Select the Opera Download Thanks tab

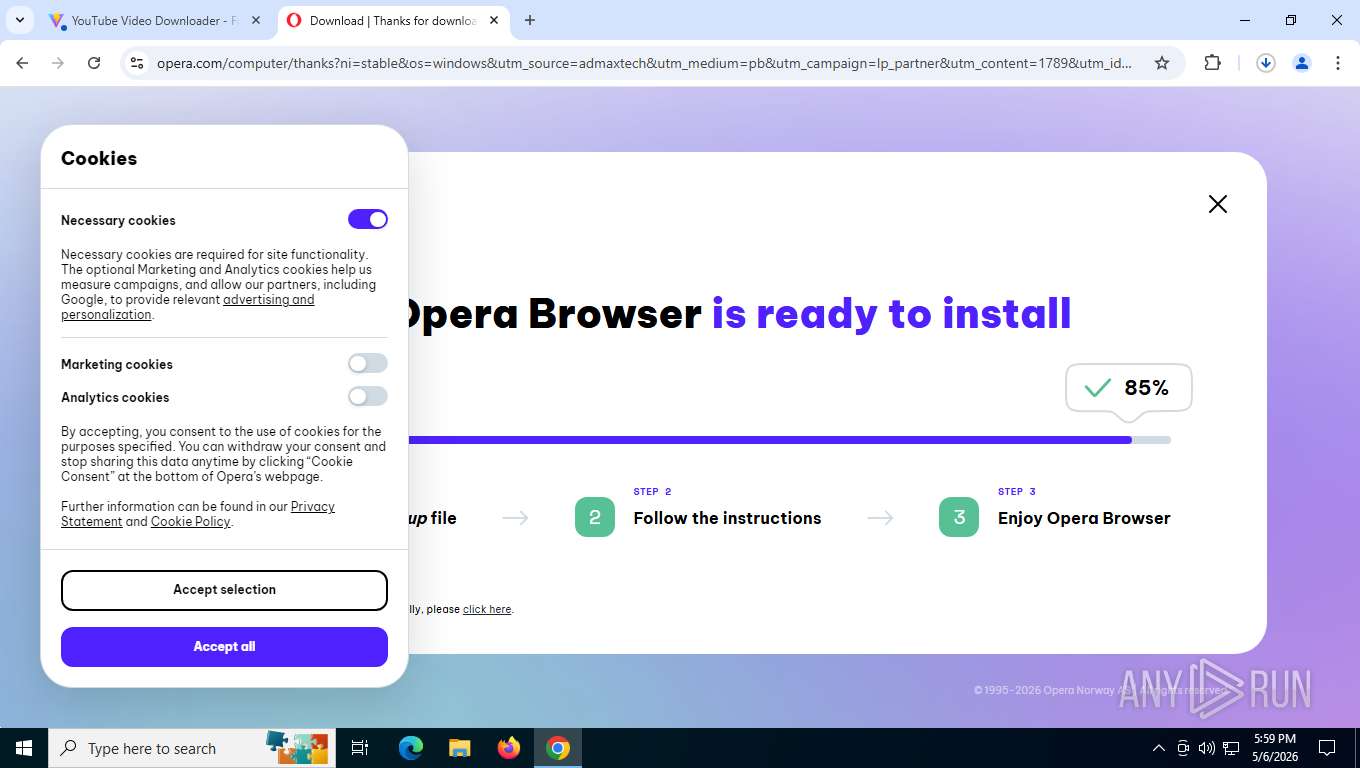pyautogui.click(x=393, y=20)
